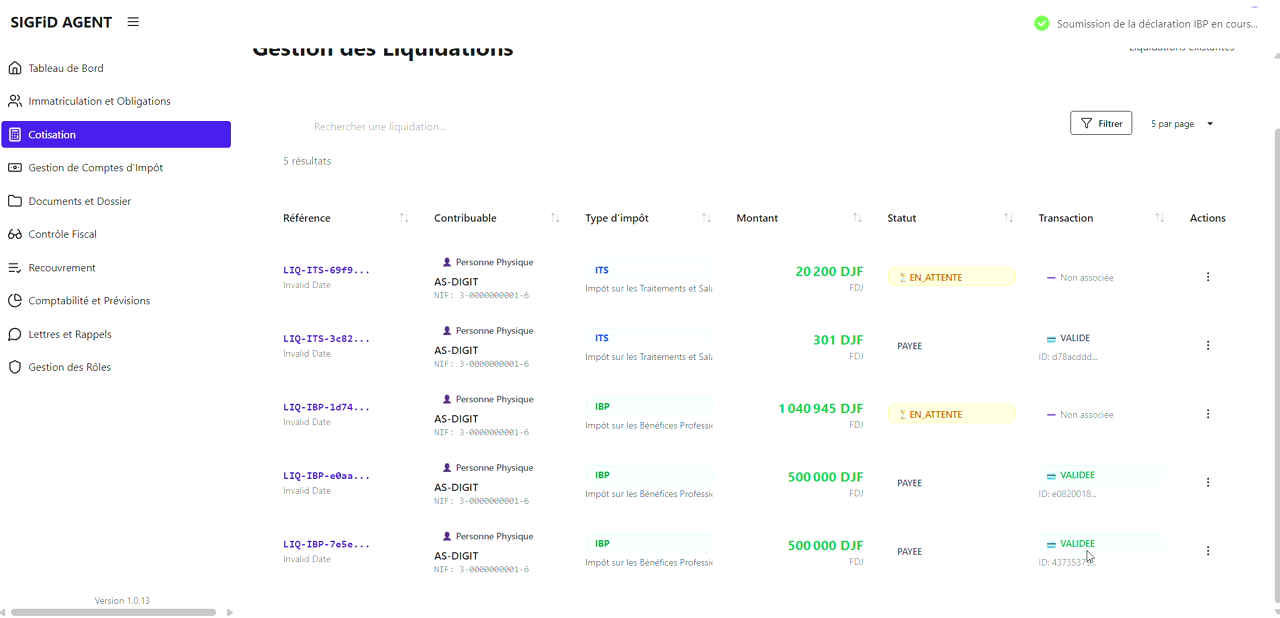
Task: Click the Tableau de Bord home icon
Action: point(15,68)
